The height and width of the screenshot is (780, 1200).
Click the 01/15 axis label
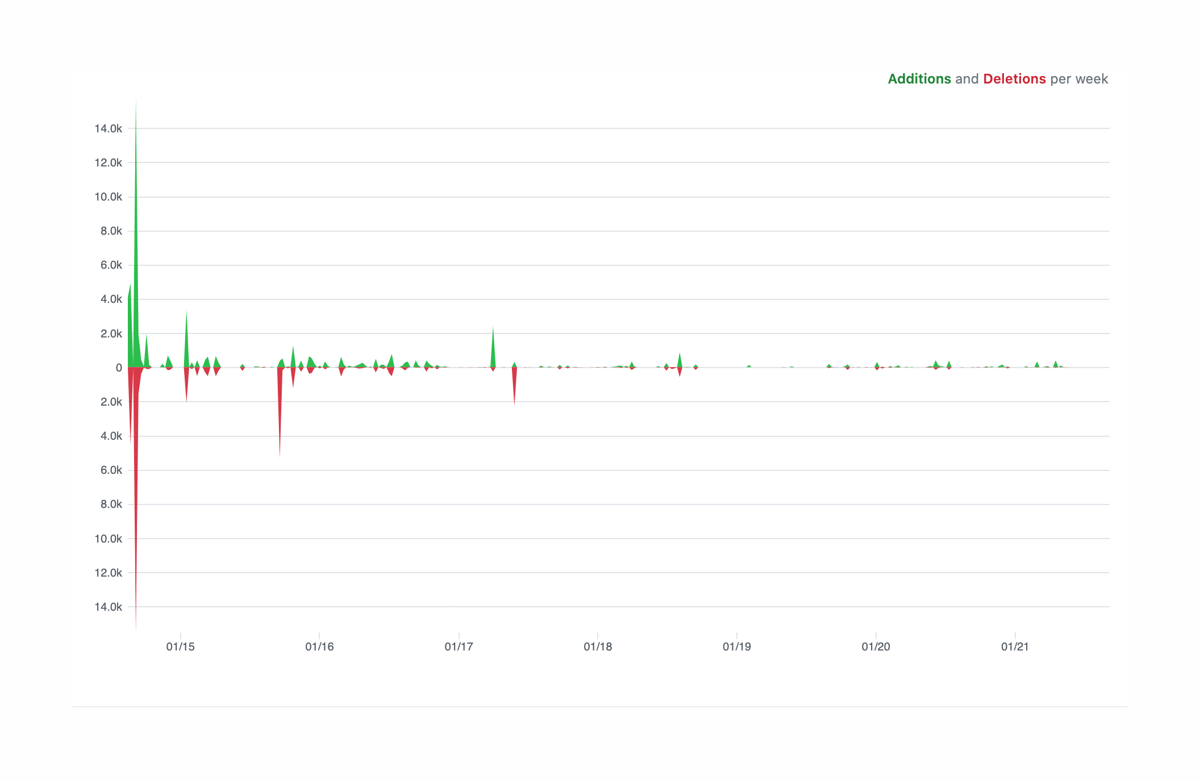[x=181, y=646]
